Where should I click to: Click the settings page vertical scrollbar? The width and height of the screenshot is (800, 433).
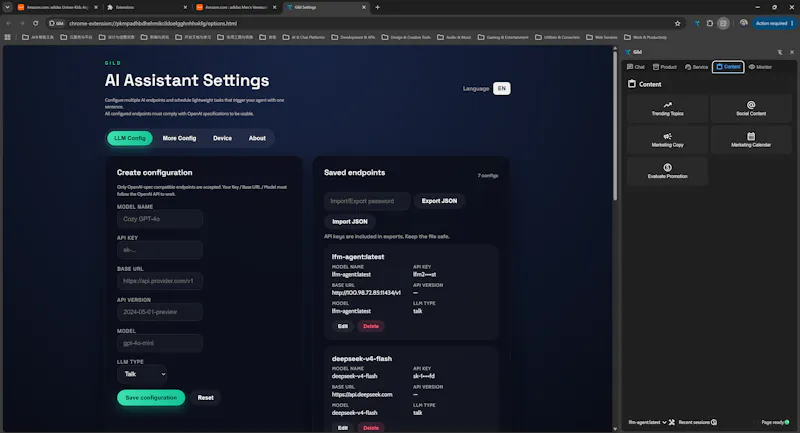click(x=615, y=124)
